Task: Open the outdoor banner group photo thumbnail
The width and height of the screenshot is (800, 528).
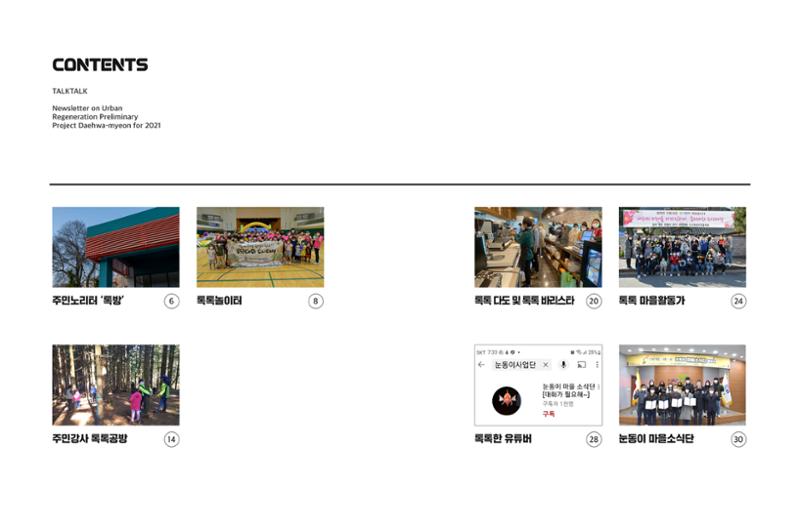Action: [x=683, y=247]
